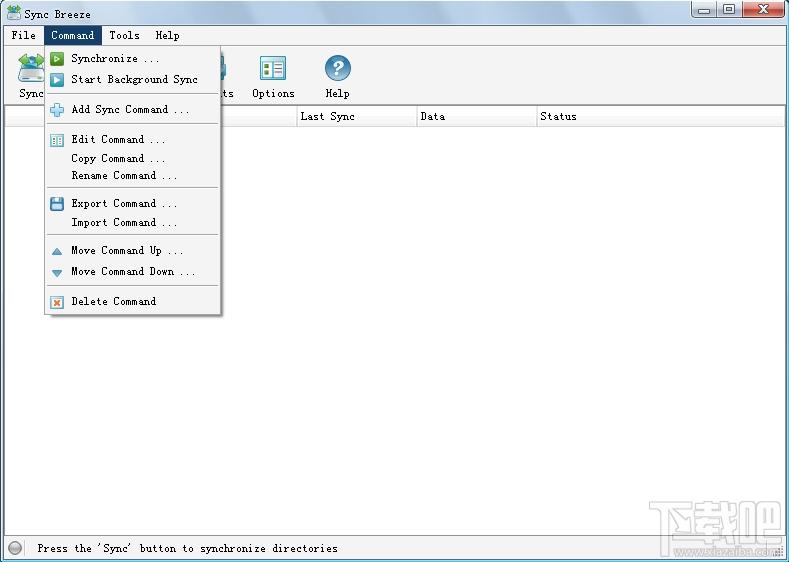
Task: Click the Data column header
Action: coord(477,116)
